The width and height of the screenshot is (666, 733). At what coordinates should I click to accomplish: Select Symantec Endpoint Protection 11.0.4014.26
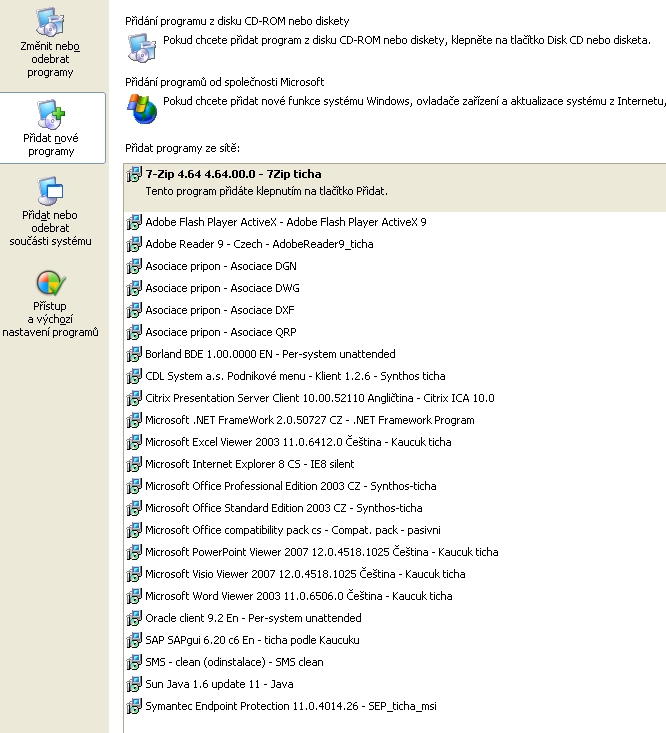290,706
